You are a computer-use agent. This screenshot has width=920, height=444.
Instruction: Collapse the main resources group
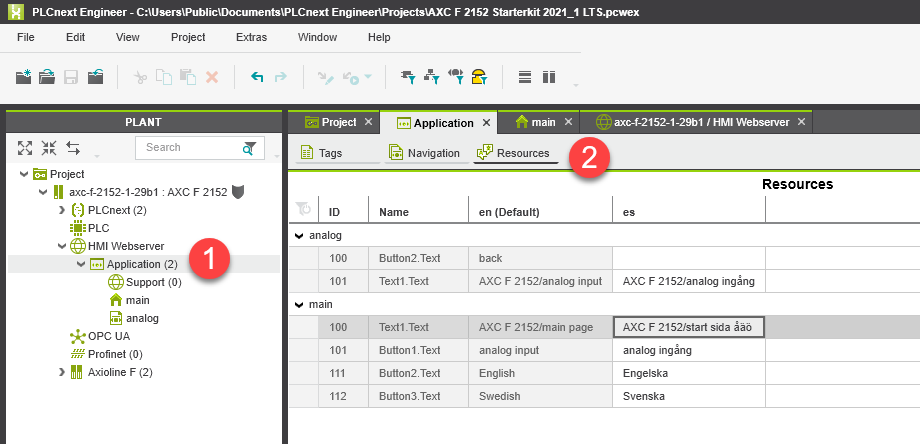tap(300, 305)
